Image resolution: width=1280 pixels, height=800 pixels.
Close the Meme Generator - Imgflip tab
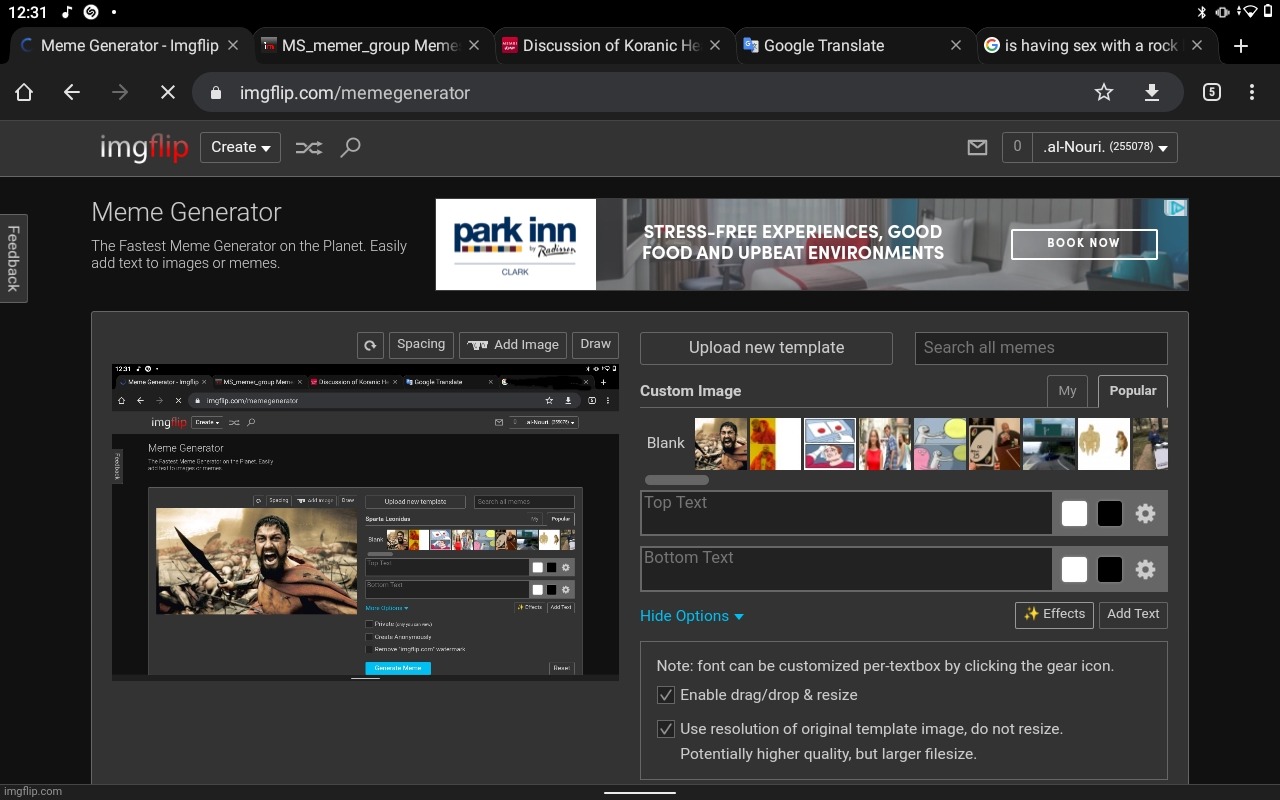pyautogui.click(x=233, y=46)
